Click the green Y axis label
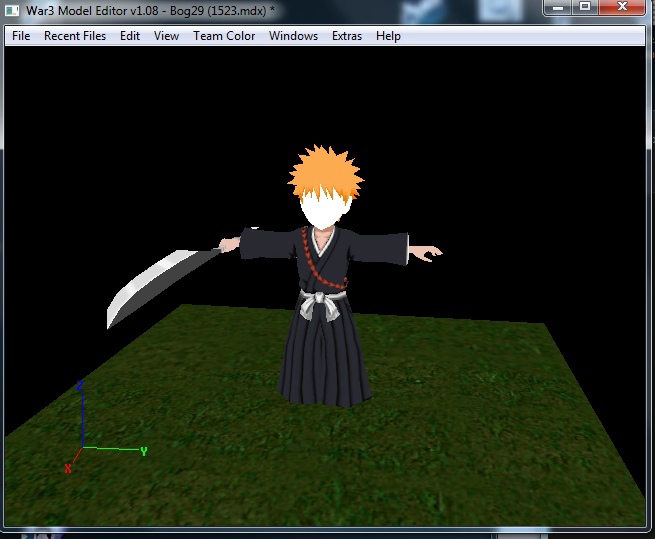 click(x=144, y=451)
